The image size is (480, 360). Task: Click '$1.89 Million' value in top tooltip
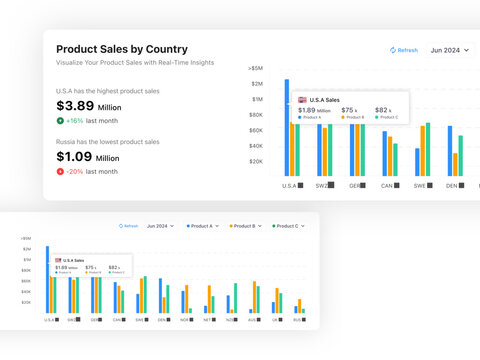click(x=314, y=110)
